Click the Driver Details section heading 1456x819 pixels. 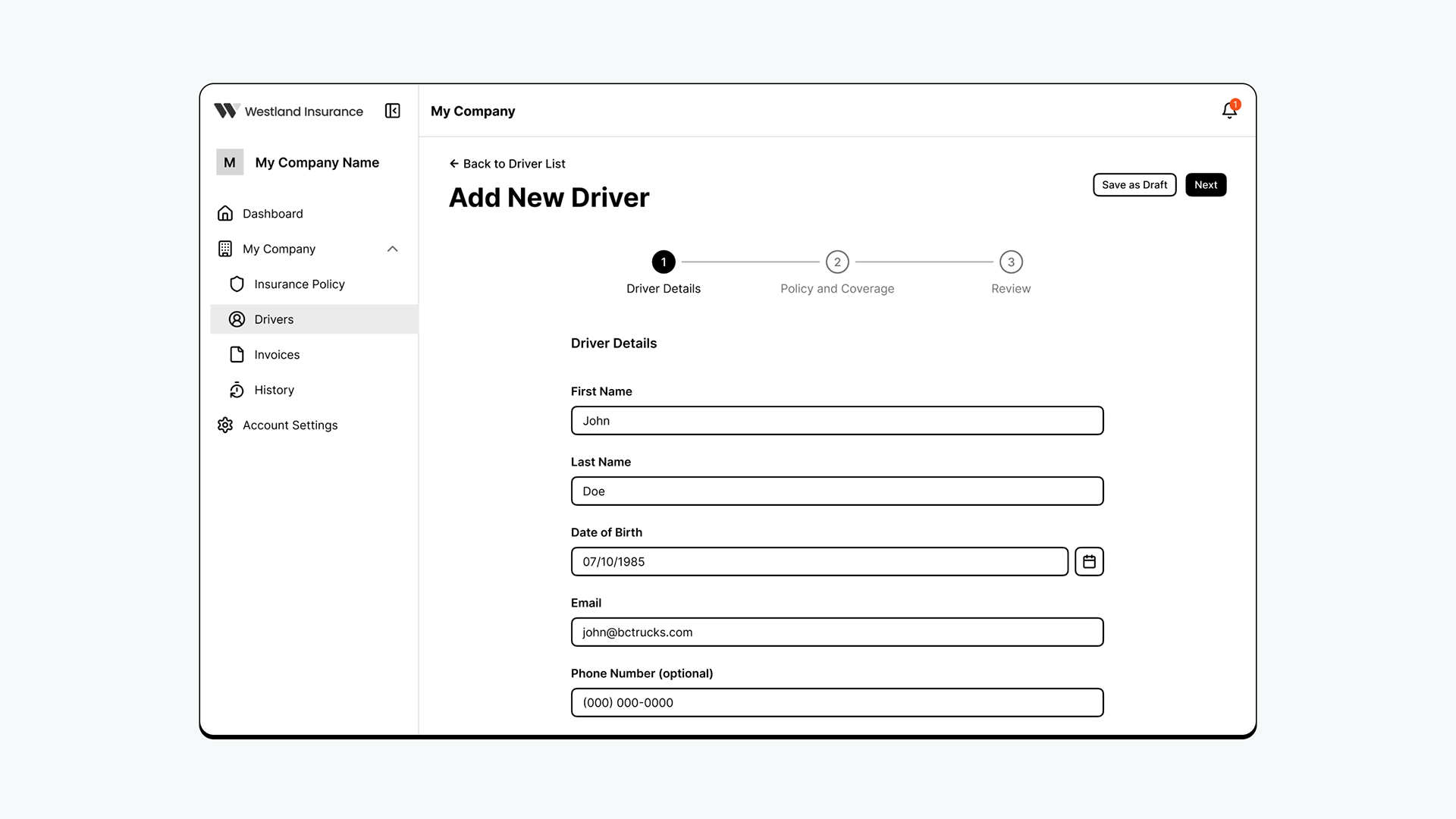tap(613, 344)
